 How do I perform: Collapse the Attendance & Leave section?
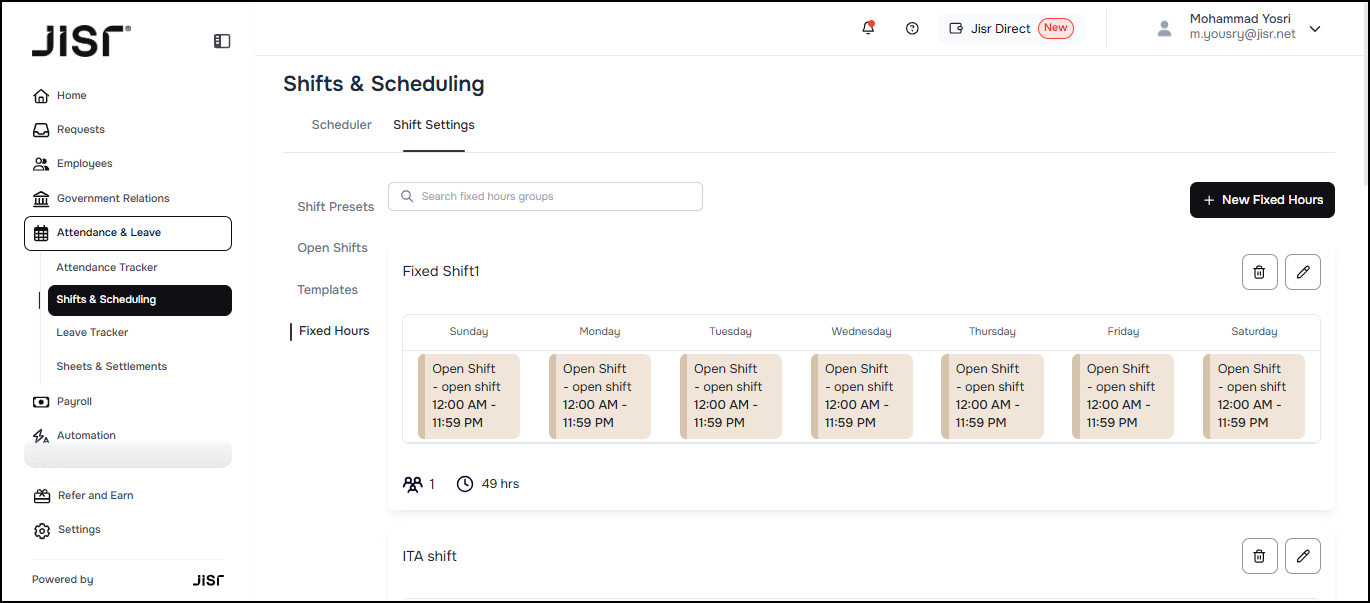pos(128,233)
